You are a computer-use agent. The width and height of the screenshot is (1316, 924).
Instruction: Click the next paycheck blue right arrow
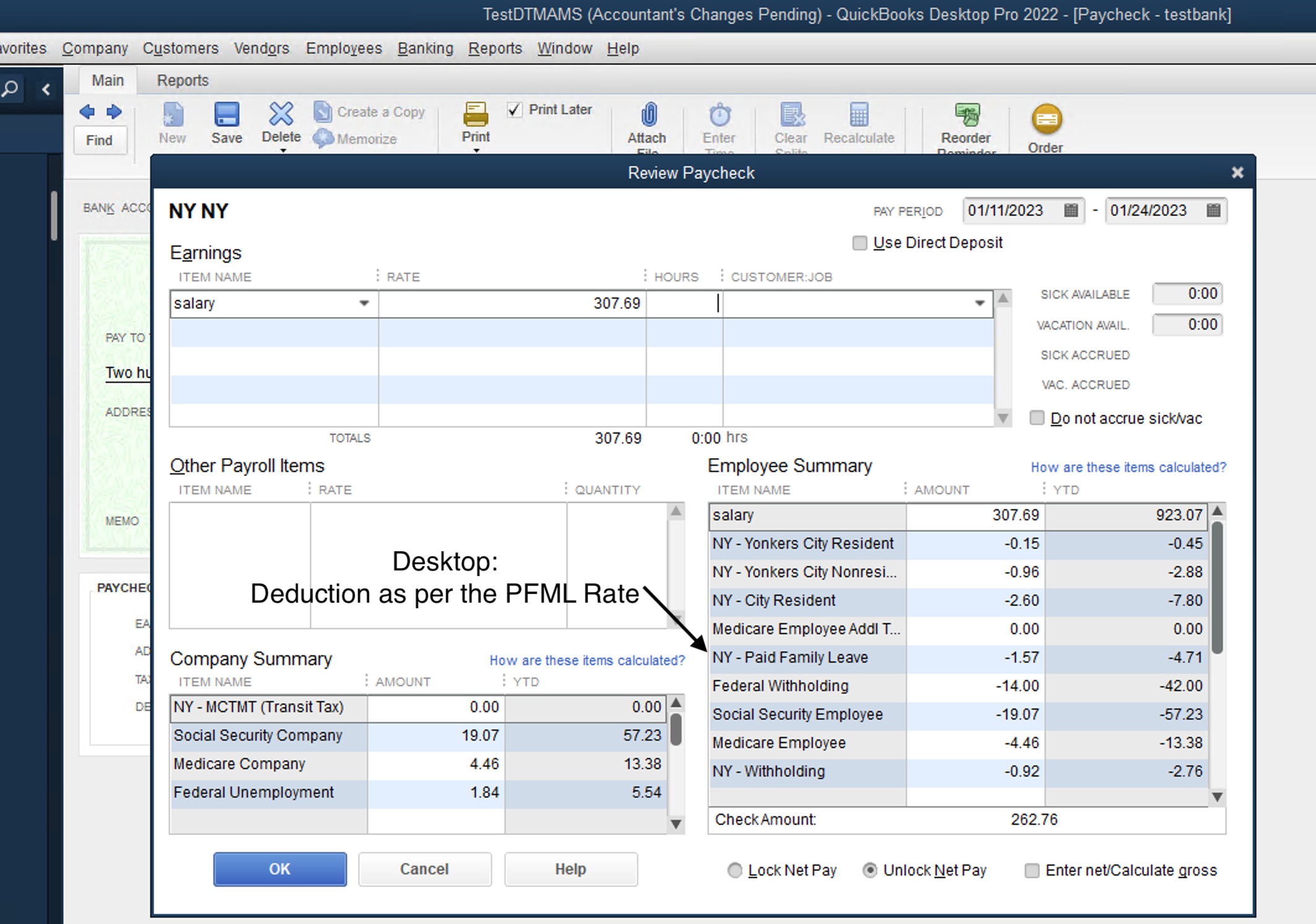[x=114, y=112]
